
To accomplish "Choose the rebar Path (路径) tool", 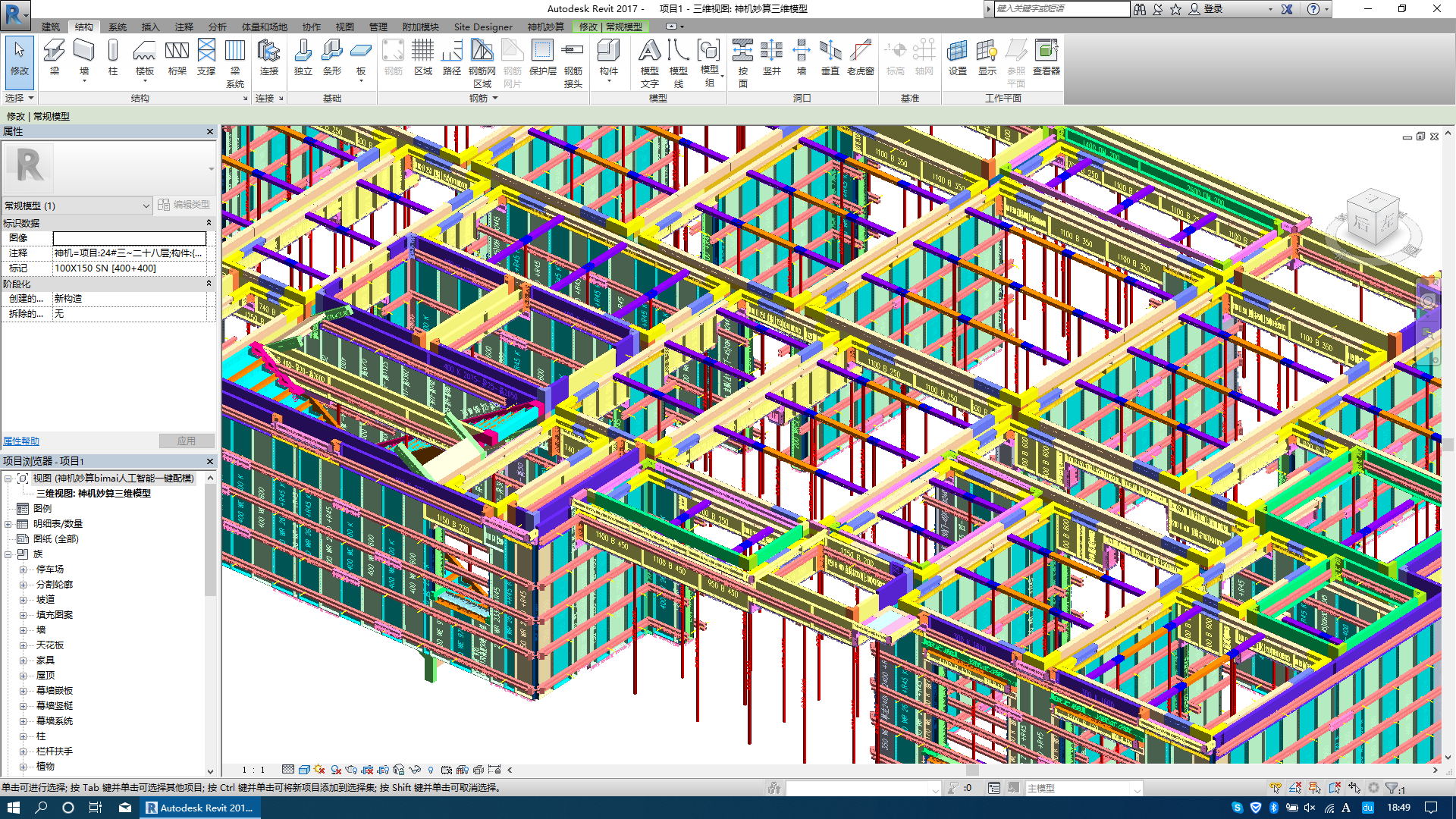I will click(x=452, y=58).
